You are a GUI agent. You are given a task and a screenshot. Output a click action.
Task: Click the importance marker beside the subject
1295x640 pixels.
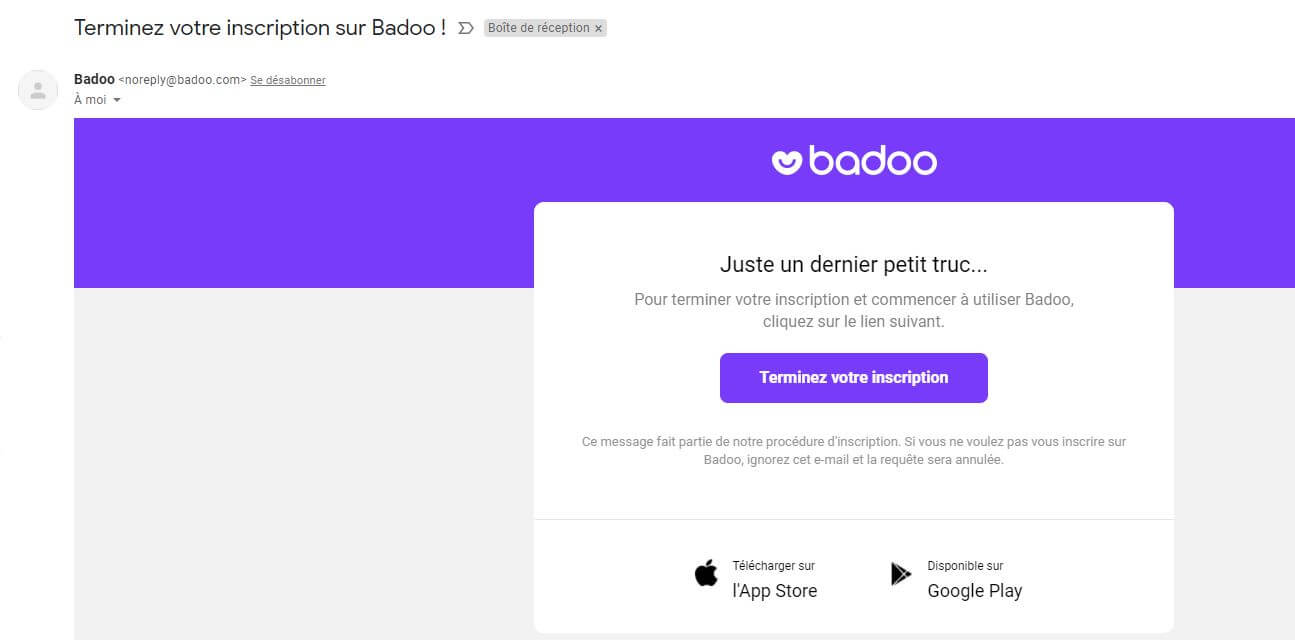tap(465, 28)
